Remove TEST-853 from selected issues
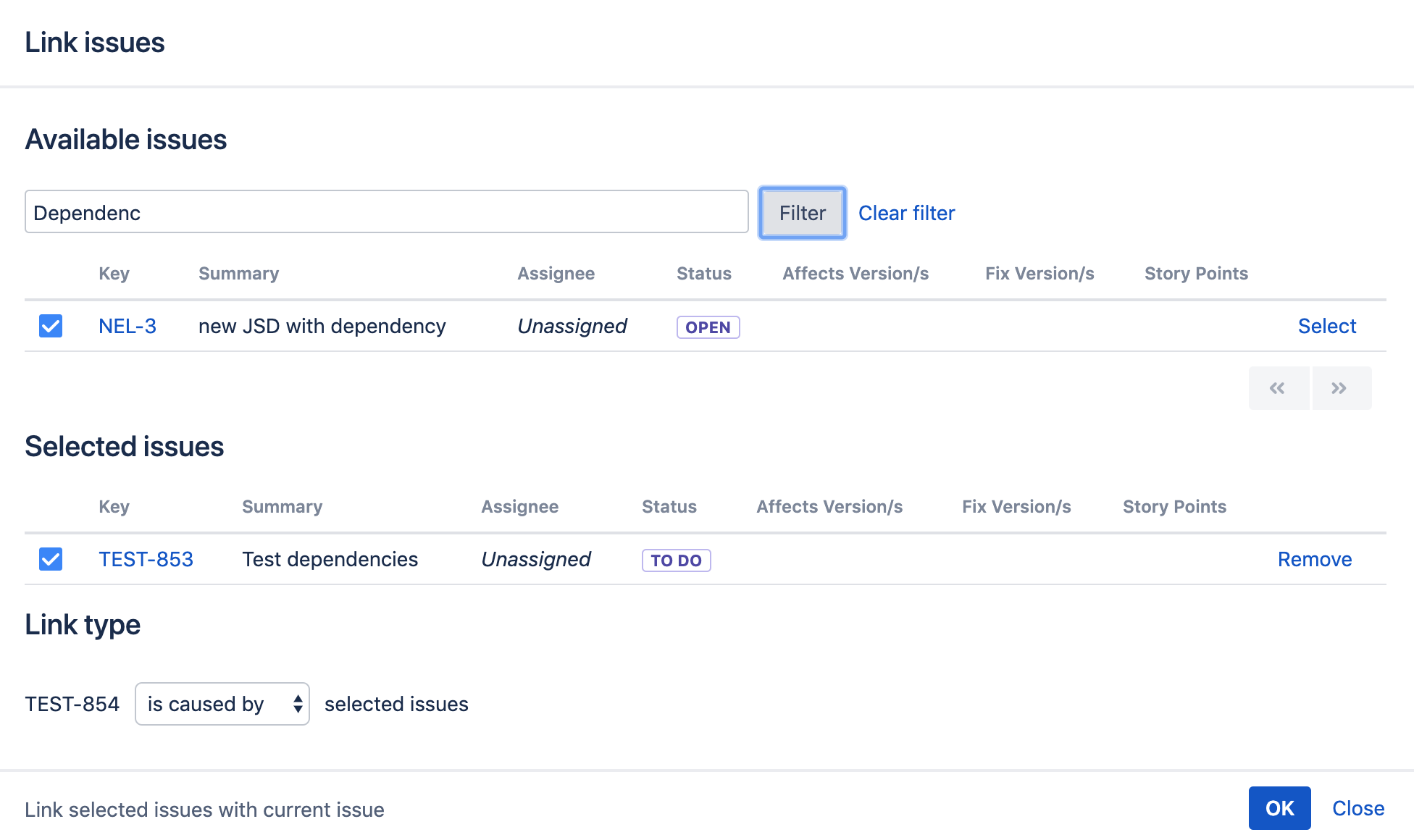This screenshot has height=840, width=1414. coord(1314,559)
